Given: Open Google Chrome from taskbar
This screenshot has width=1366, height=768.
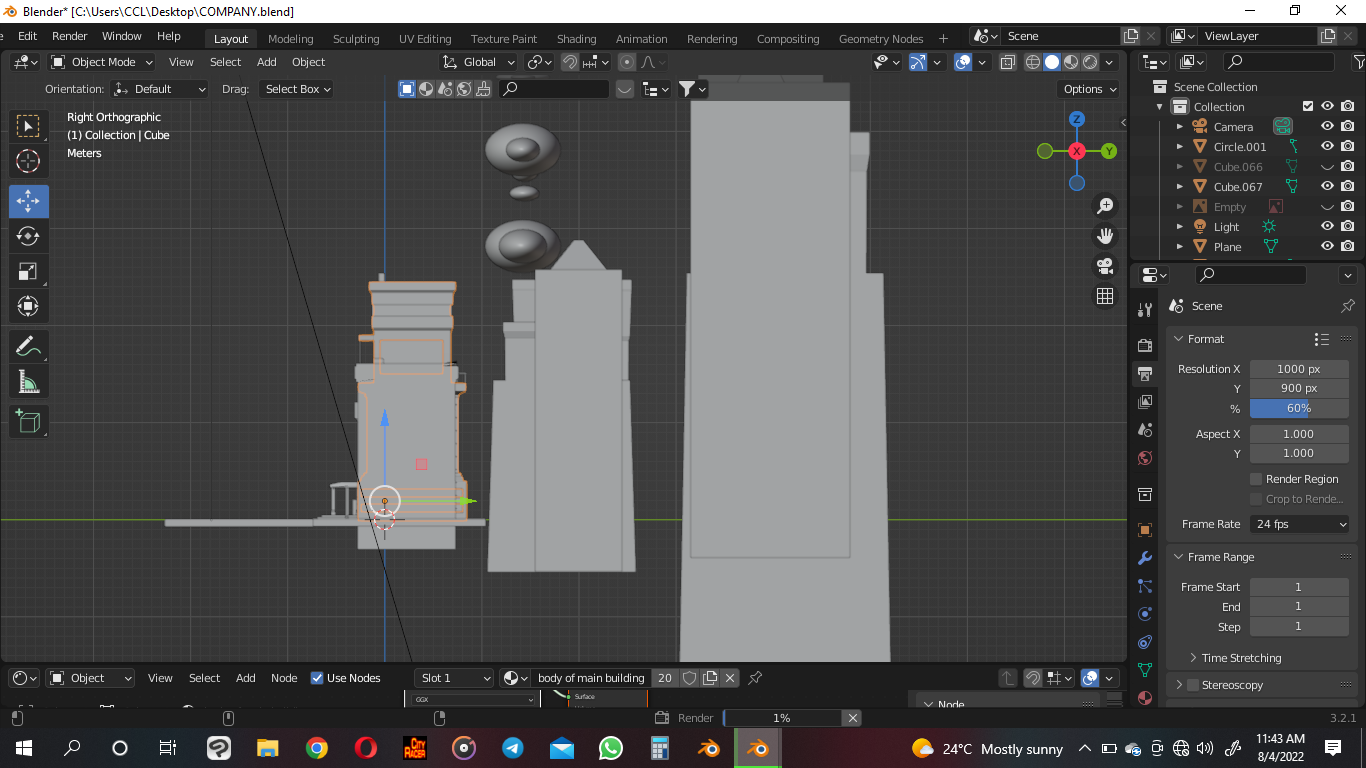Looking at the screenshot, I should 316,748.
